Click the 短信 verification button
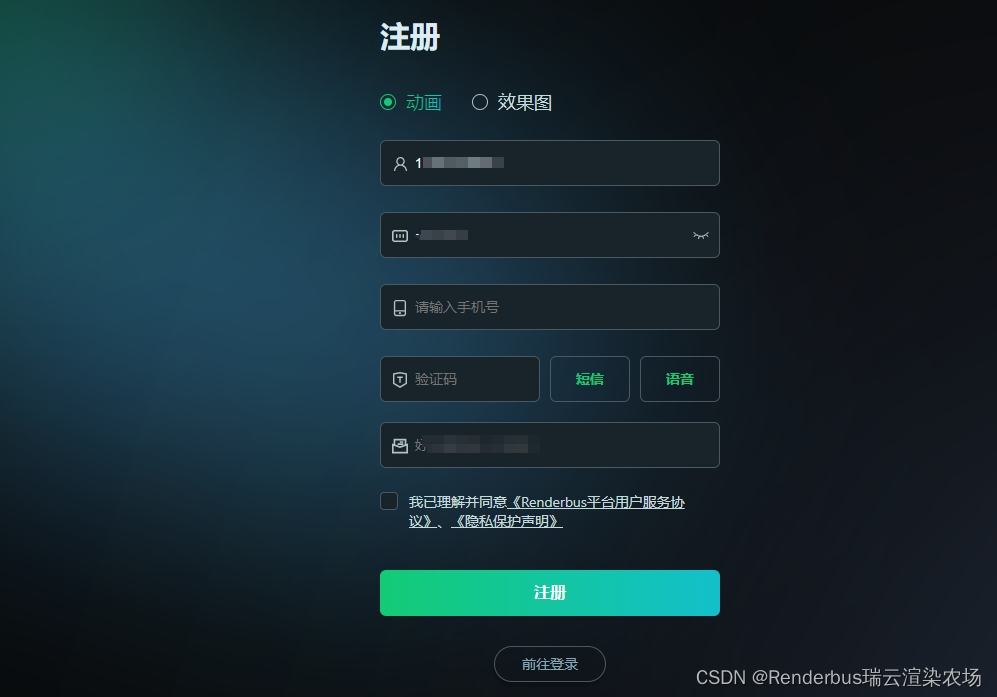The width and height of the screenshot is (997, 697). coord(589,379)
